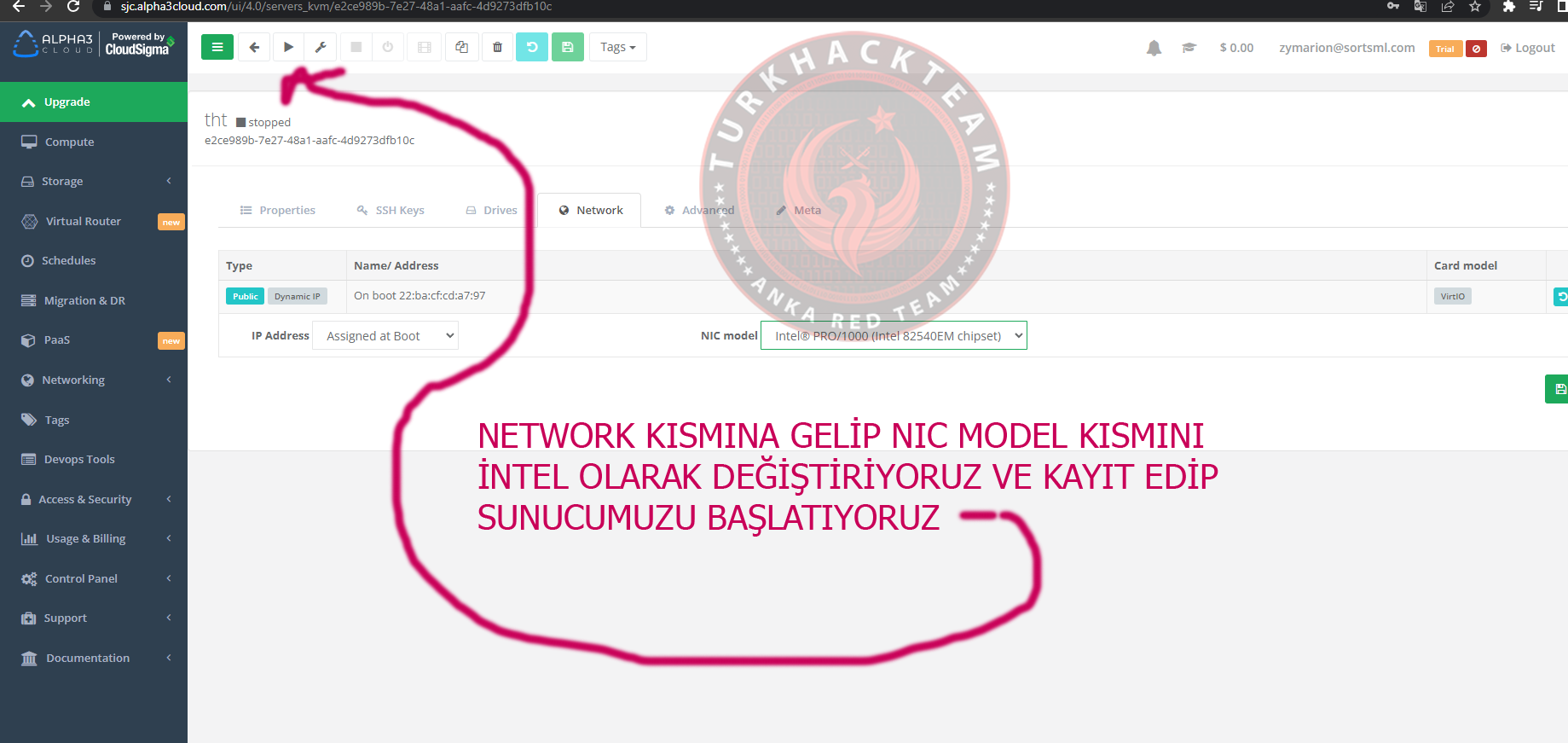
Task: Open the browser extensions puzzle icon
Action: pyautogui.click(x=1508, y=7)
